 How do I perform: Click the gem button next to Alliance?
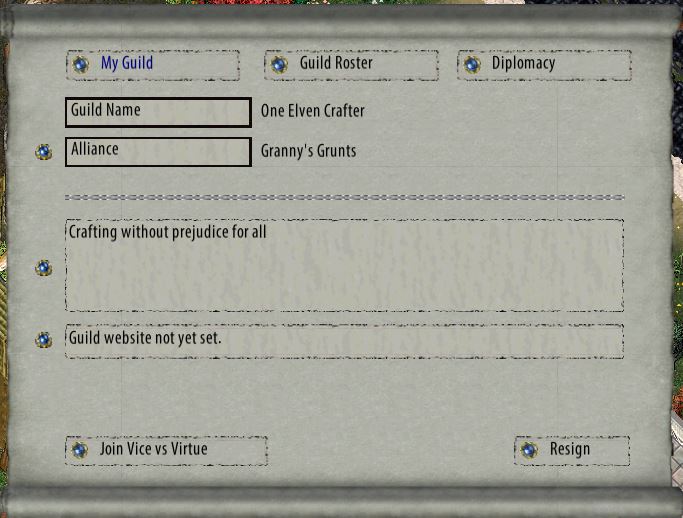point(44,152)
